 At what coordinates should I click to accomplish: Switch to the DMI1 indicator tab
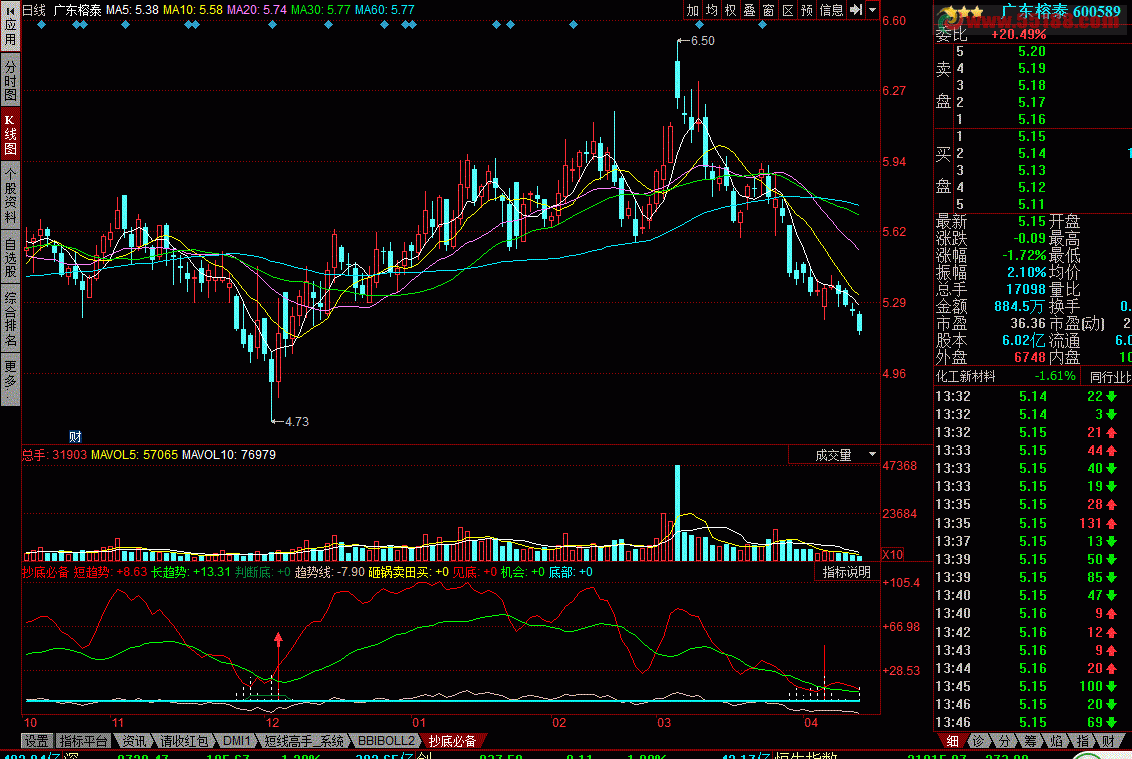237,741
